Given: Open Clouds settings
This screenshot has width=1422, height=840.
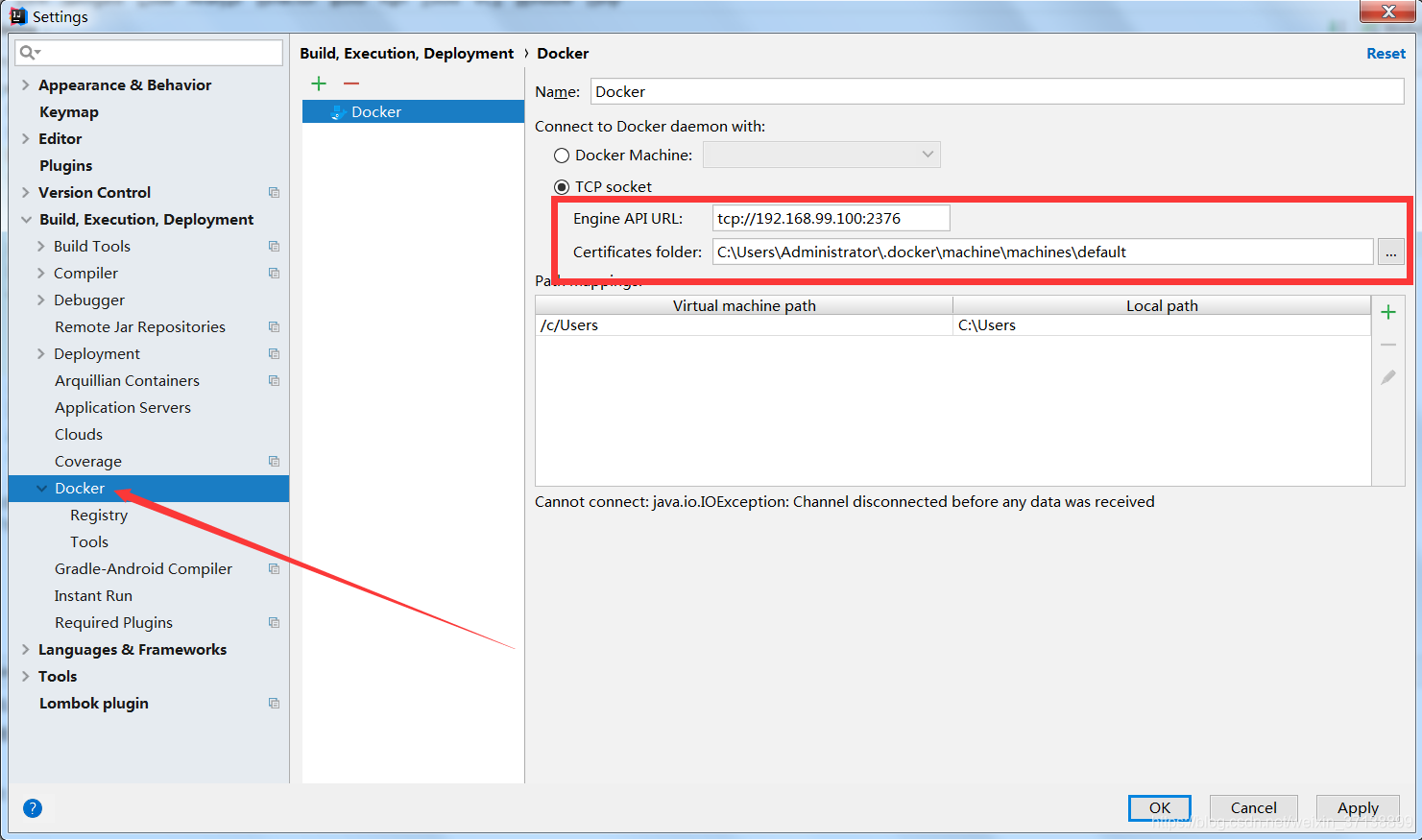Looking at the screenshot, I should [x=79, y=435].
